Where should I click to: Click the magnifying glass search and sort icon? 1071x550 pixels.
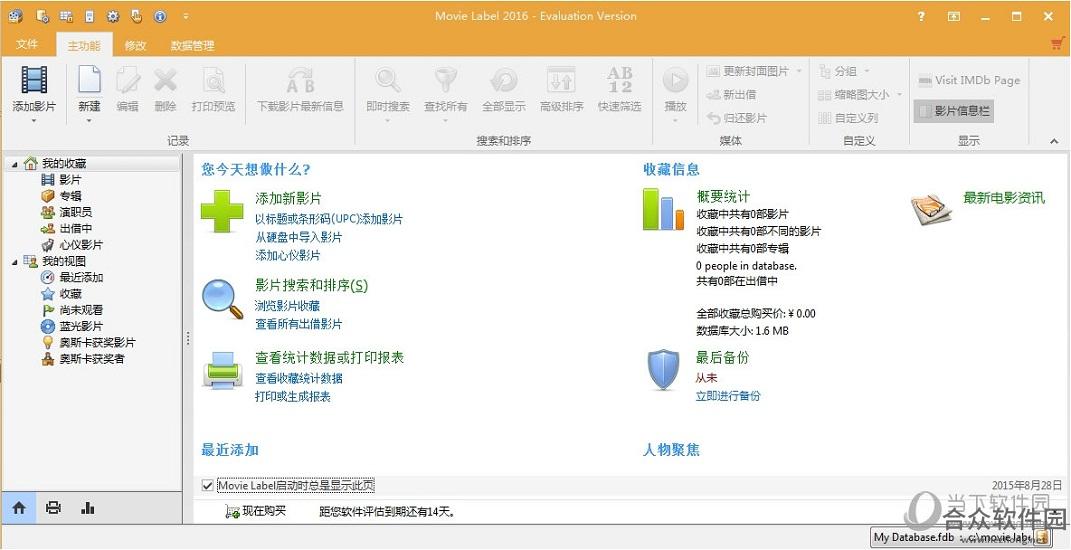223,299
